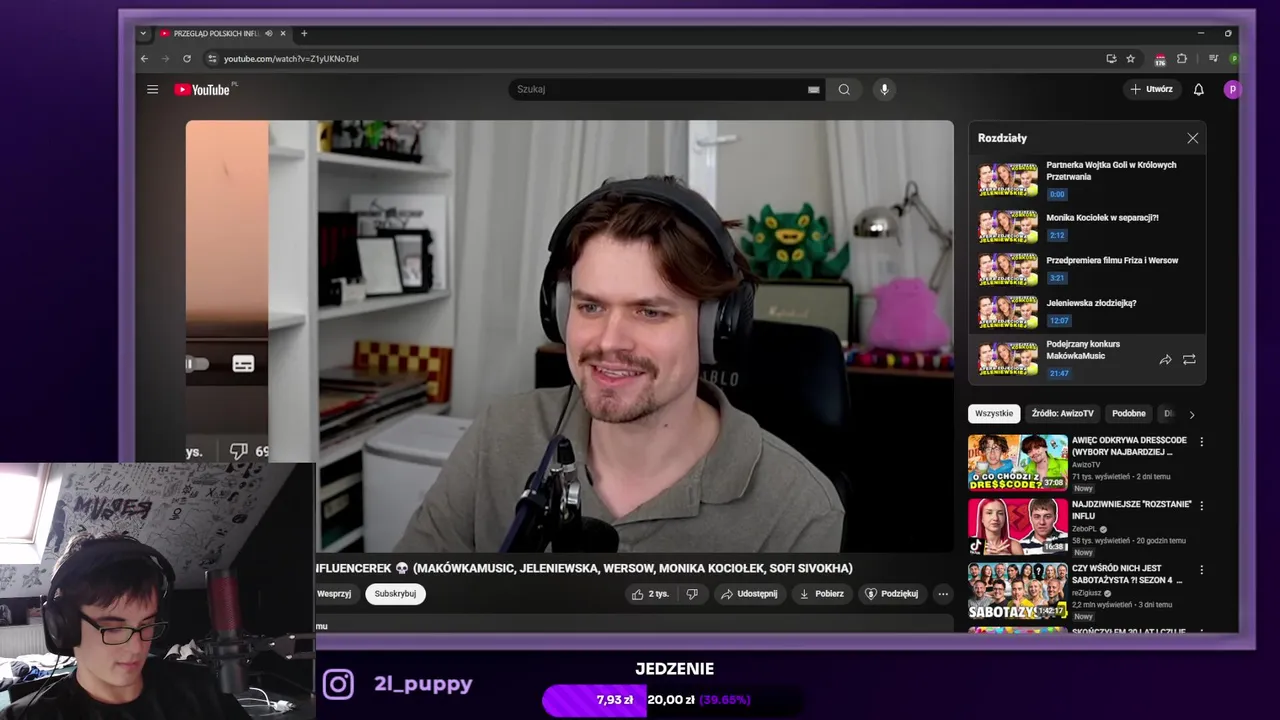Open options for CZY WŚRÓD NICH JEST video
The height and width of the screenshot is (720, 1280).
1201,569
